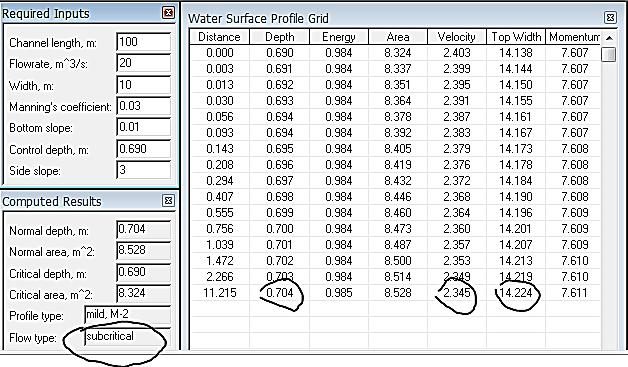Viewport: 628px width, 367px height.
Task: Select the Critical area result field
Action: click(x=144, y=294)
